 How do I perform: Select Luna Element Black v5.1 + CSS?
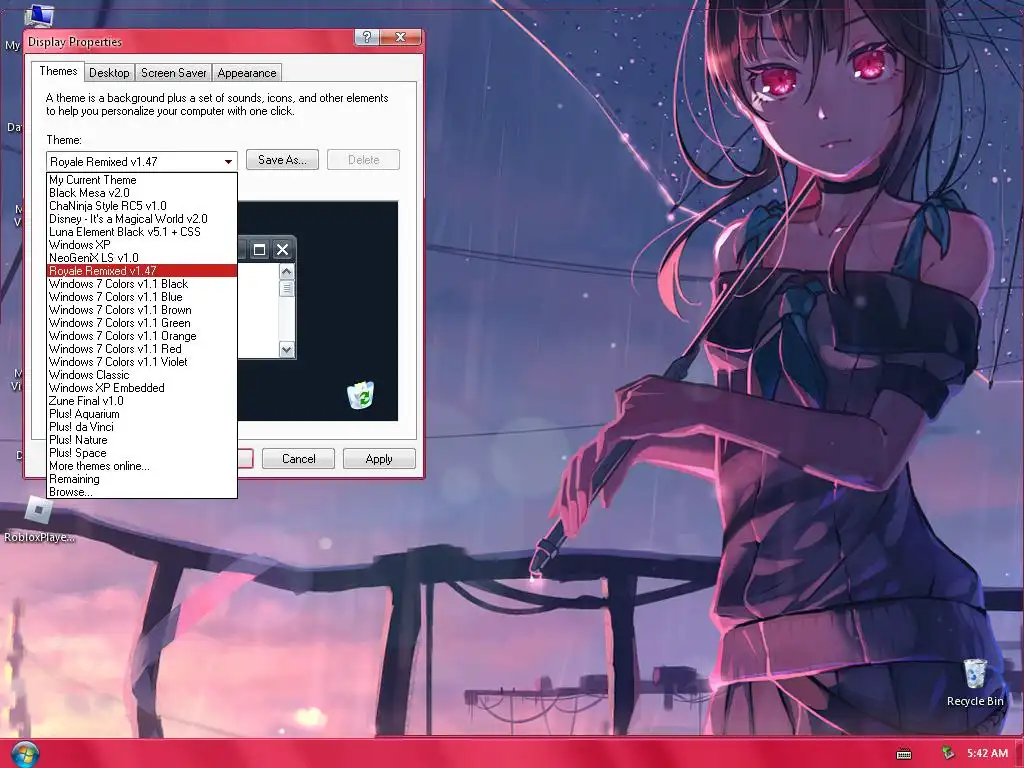point(142,232)
